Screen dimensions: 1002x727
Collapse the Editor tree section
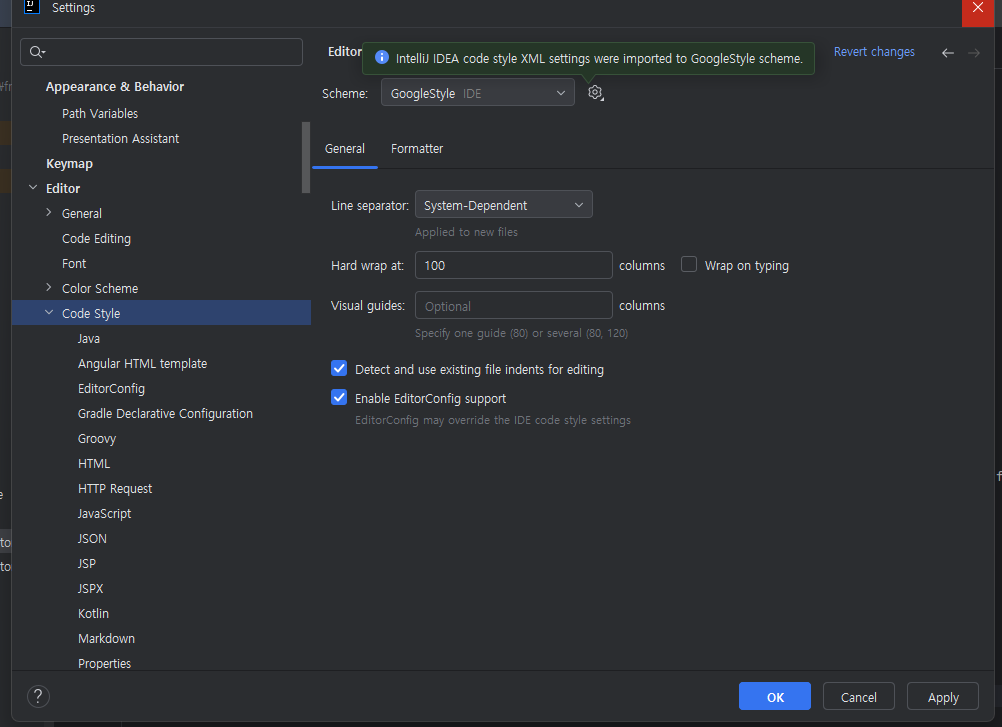(x=33, y=188)
